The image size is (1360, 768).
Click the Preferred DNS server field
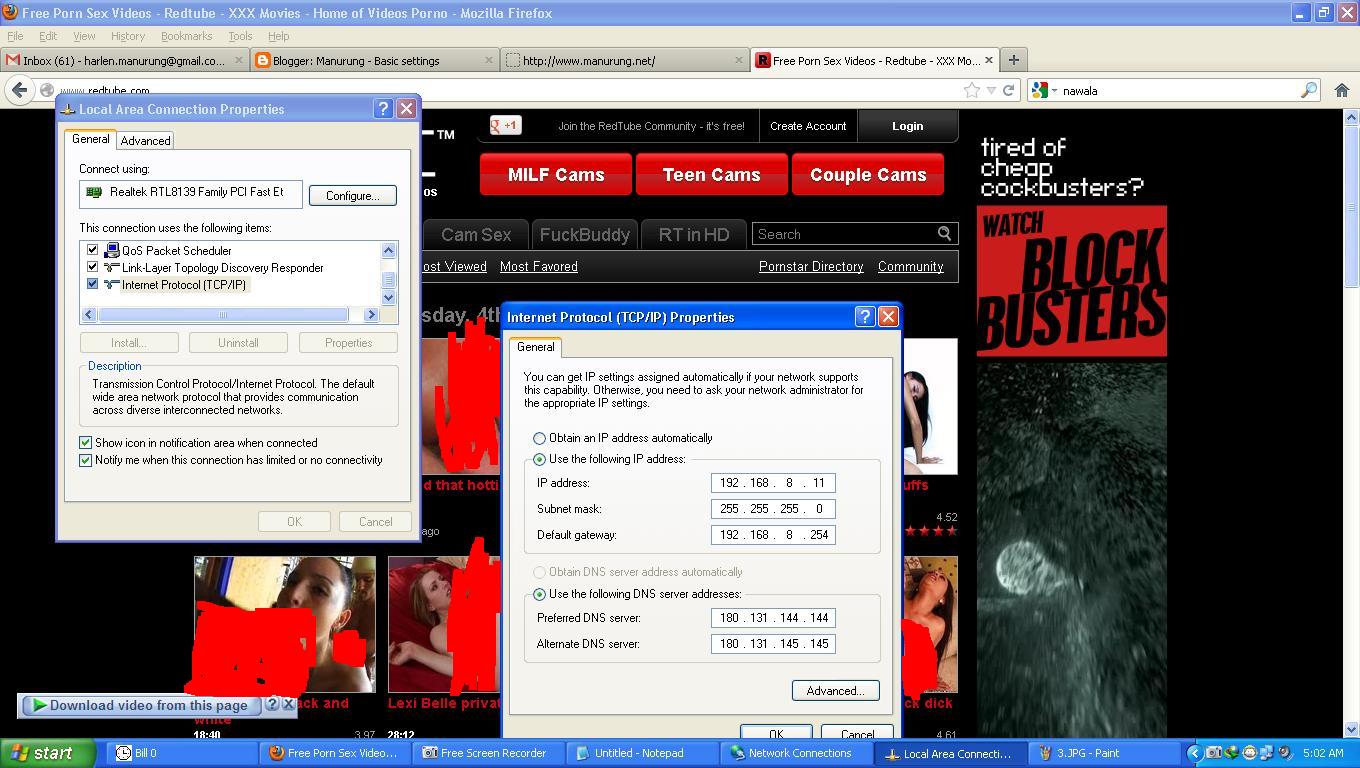click(773, 618)
